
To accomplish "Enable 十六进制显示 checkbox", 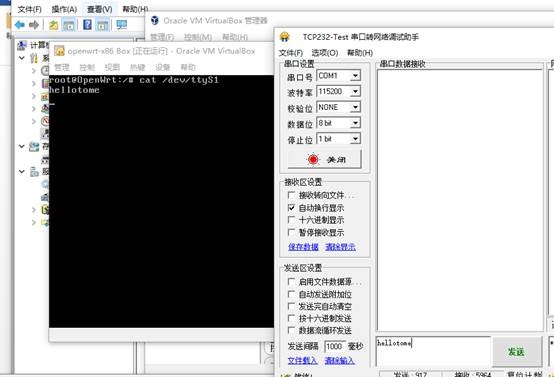I will (x=291, y=220).
